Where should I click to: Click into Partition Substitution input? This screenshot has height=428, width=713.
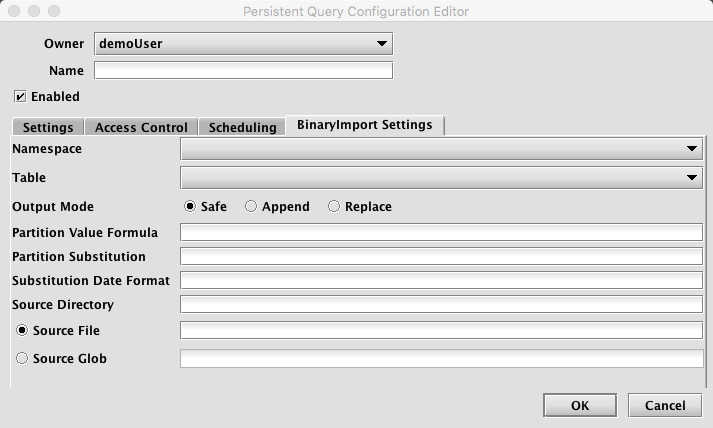tap(441, 257)
